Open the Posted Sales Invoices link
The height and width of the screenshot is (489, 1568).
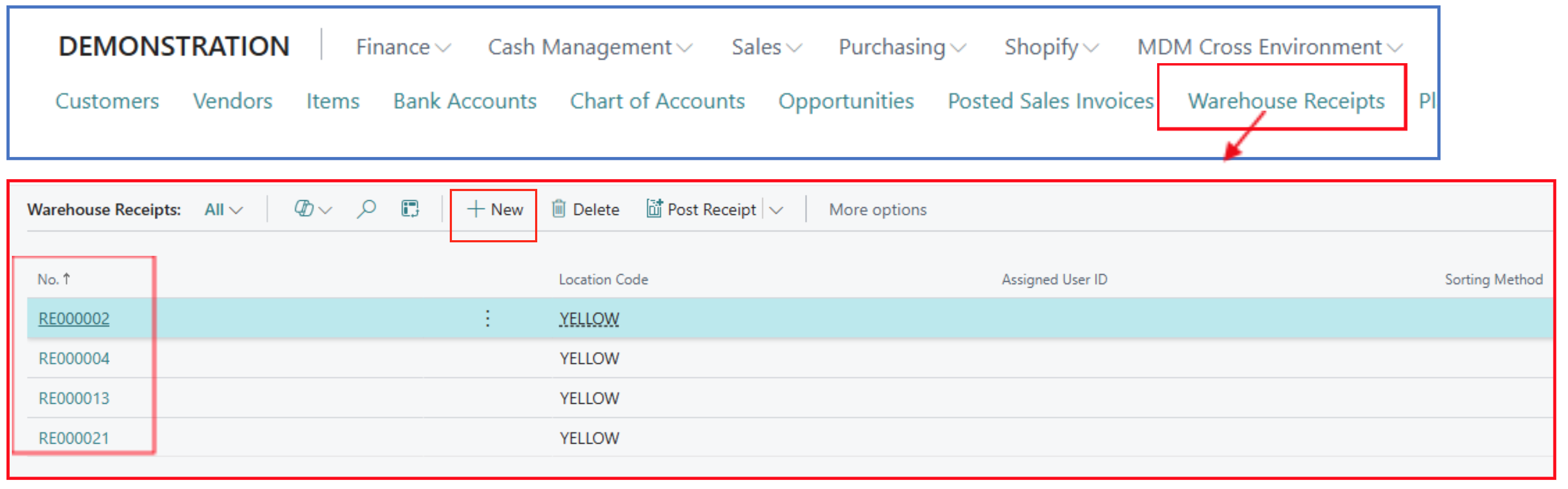point(1050,101)
